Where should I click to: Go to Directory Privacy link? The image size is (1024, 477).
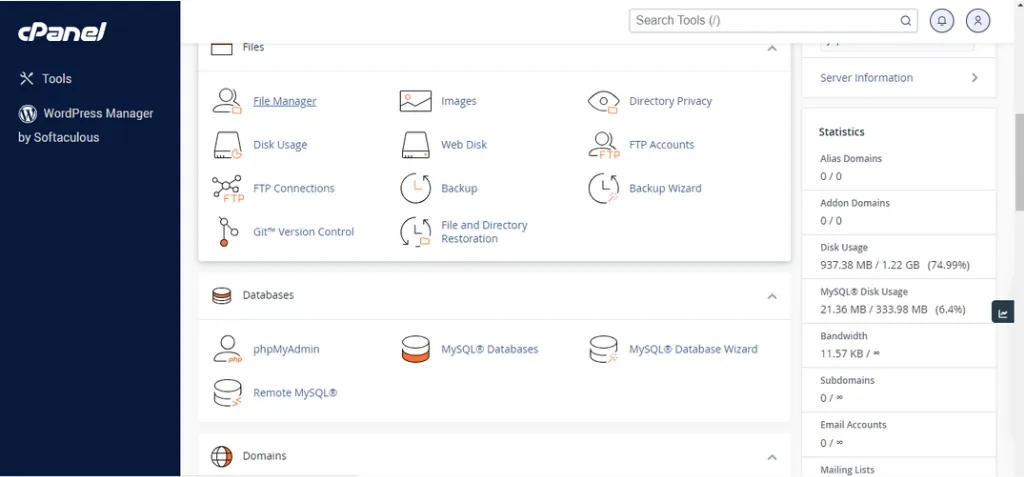point(670,101)
